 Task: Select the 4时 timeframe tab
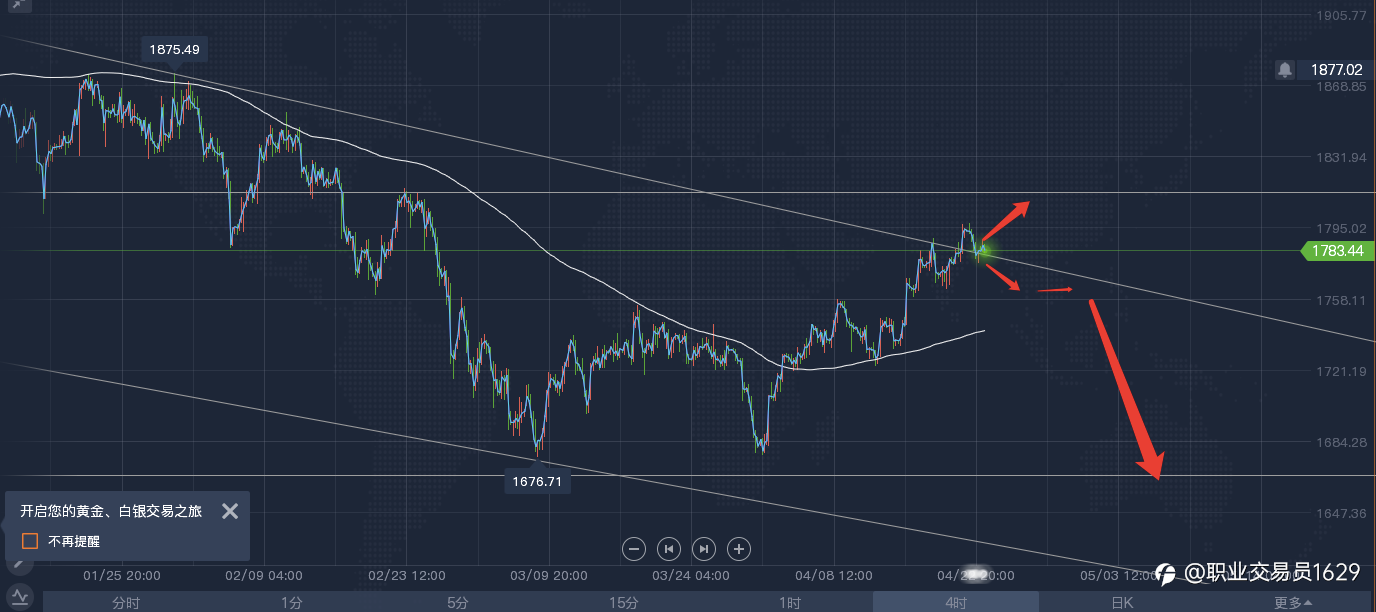[x=955, y=602]
